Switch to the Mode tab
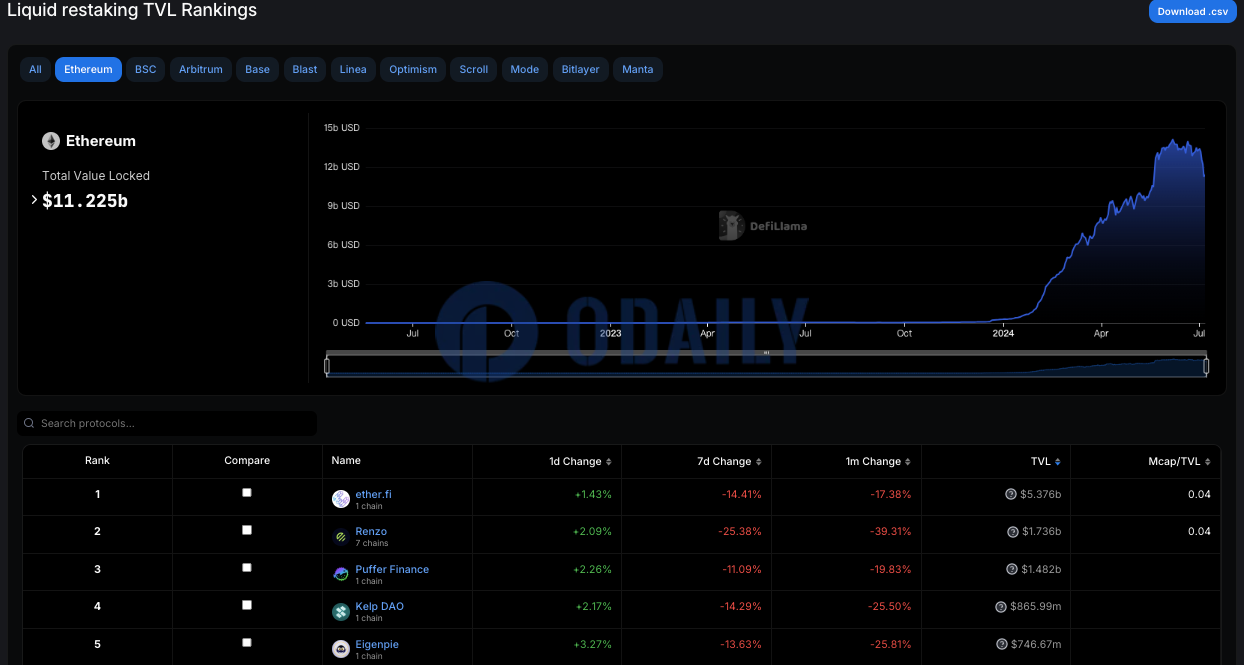This screenshot has height=665, width=1244. point(525,70)
